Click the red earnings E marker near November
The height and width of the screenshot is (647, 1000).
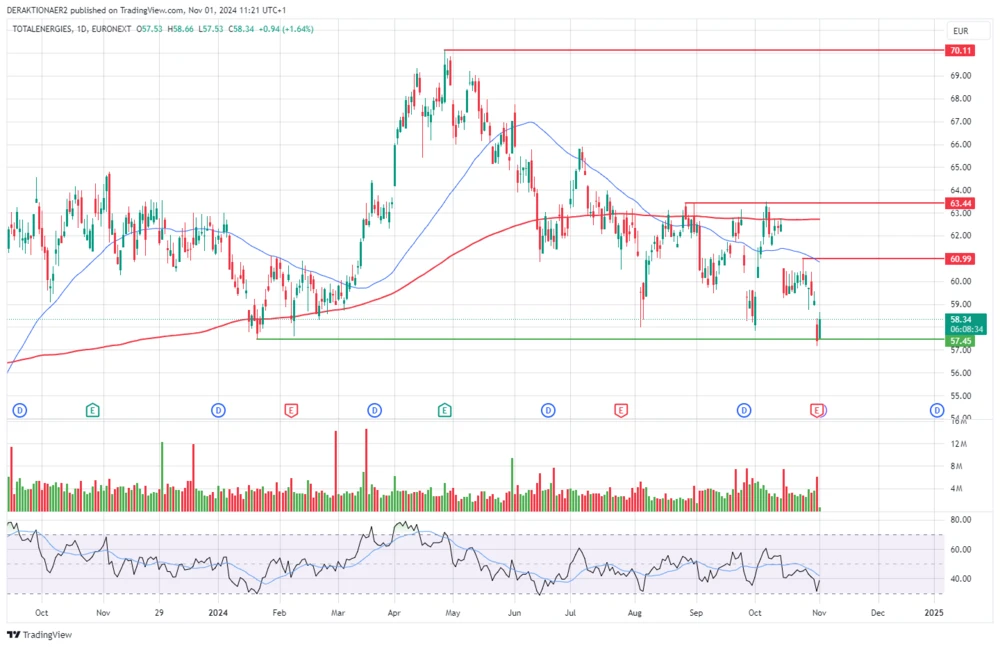coord(819,409)
